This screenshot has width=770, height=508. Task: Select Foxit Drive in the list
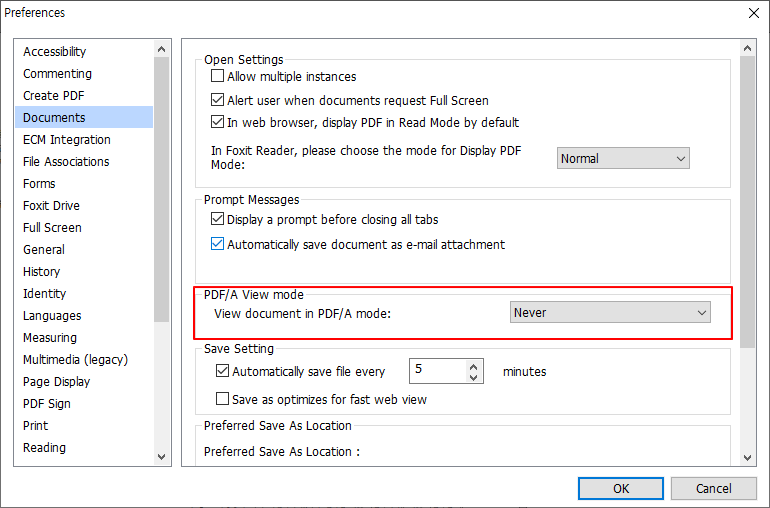pyautogui.click(x=84, y=205)
